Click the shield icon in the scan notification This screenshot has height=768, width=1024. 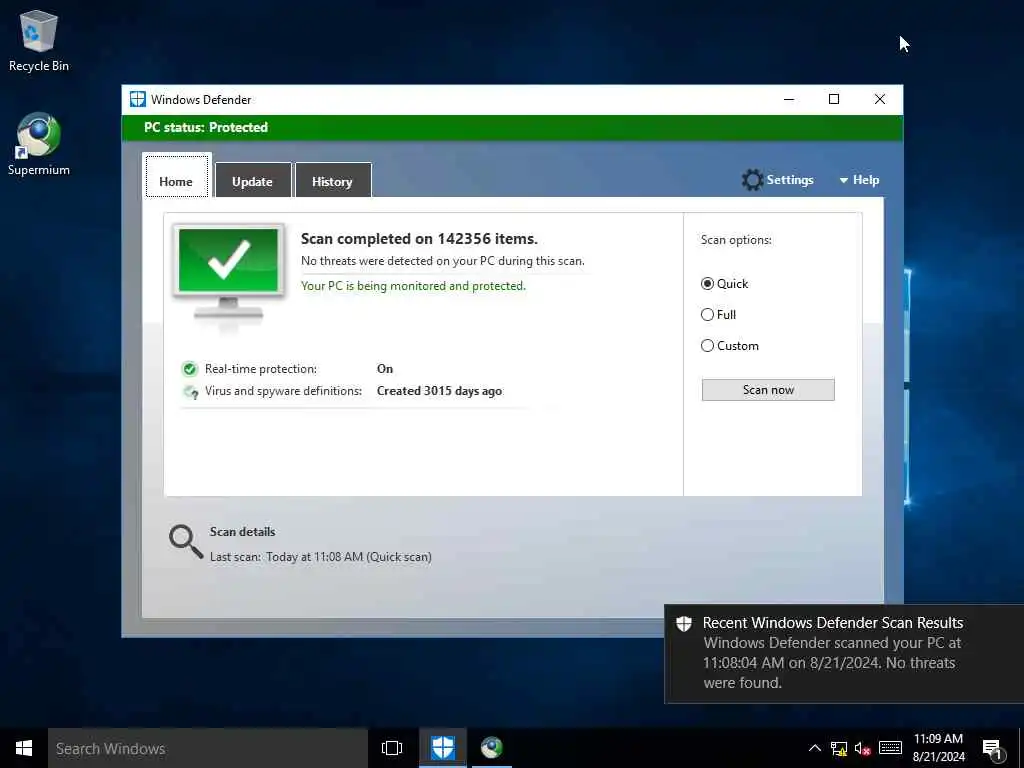[684, 623]
